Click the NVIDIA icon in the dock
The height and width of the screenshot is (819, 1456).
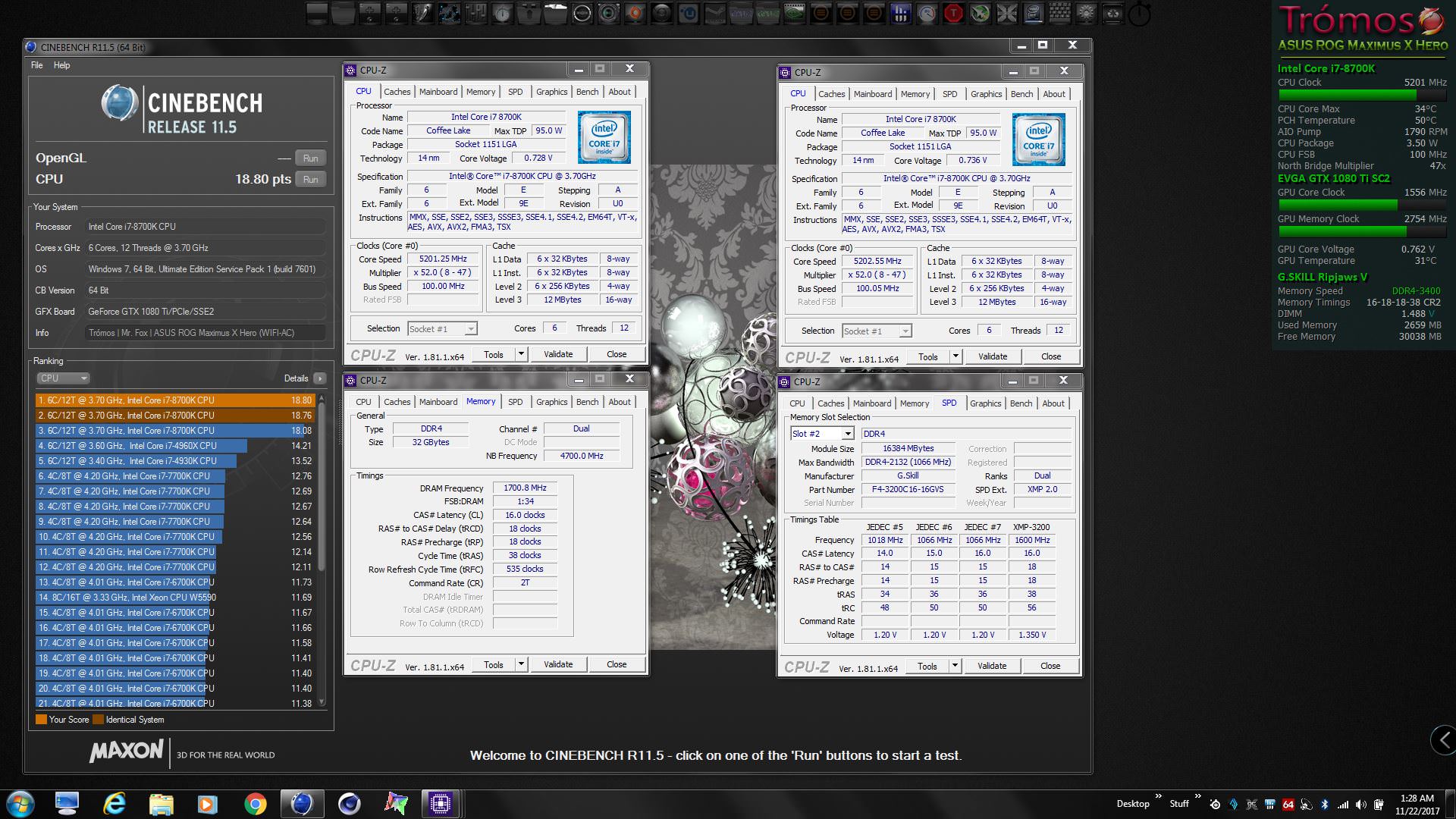pos(794,13)
